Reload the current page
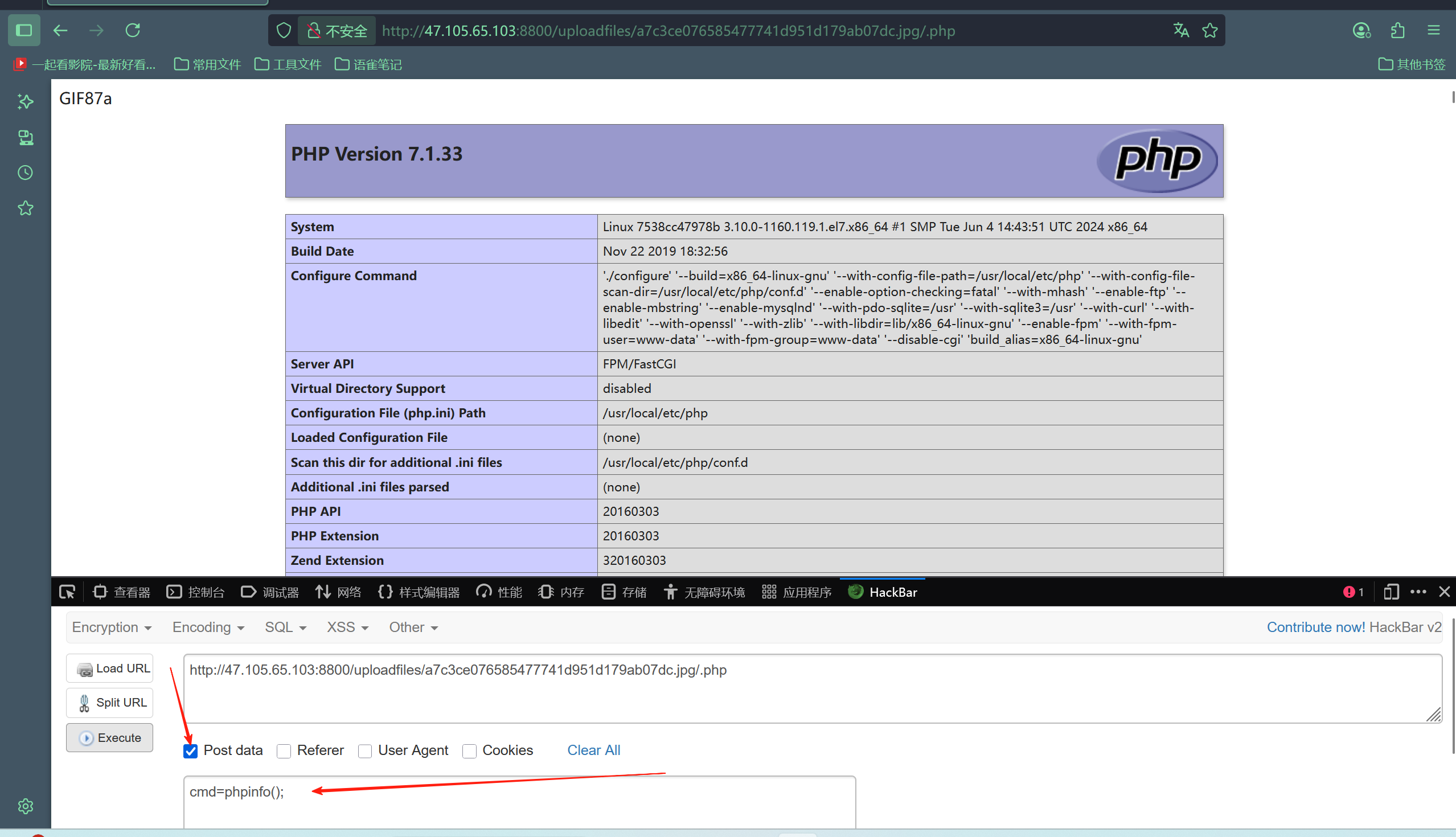Image resolution: width=1456 pixels, height=837 pixels. click(x=133, y=30)
